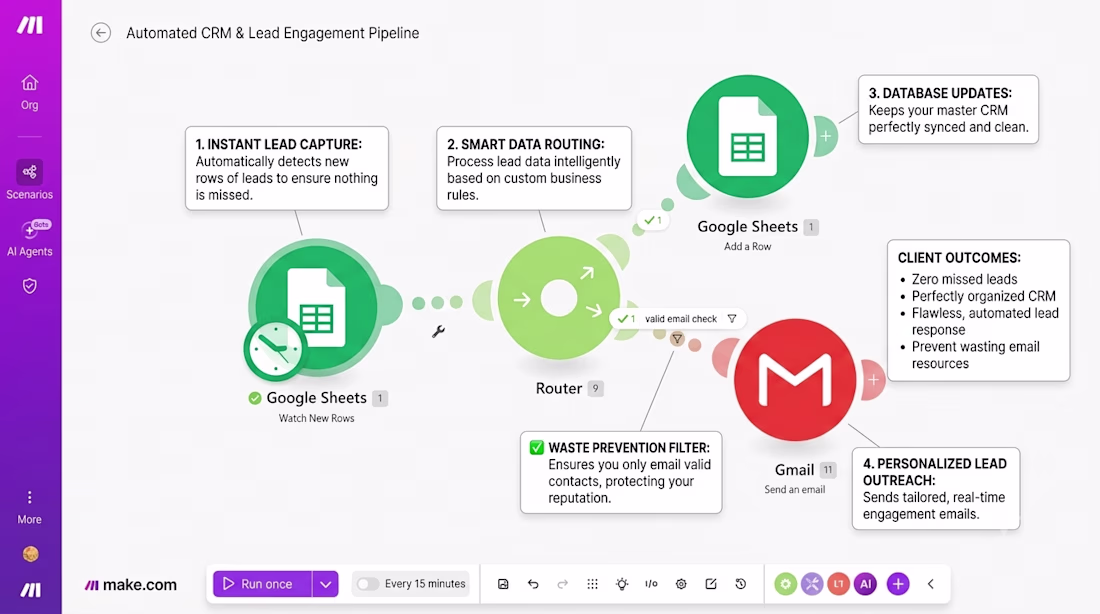
Task: Go back using the arrow button
Action: tap(101, 33)
